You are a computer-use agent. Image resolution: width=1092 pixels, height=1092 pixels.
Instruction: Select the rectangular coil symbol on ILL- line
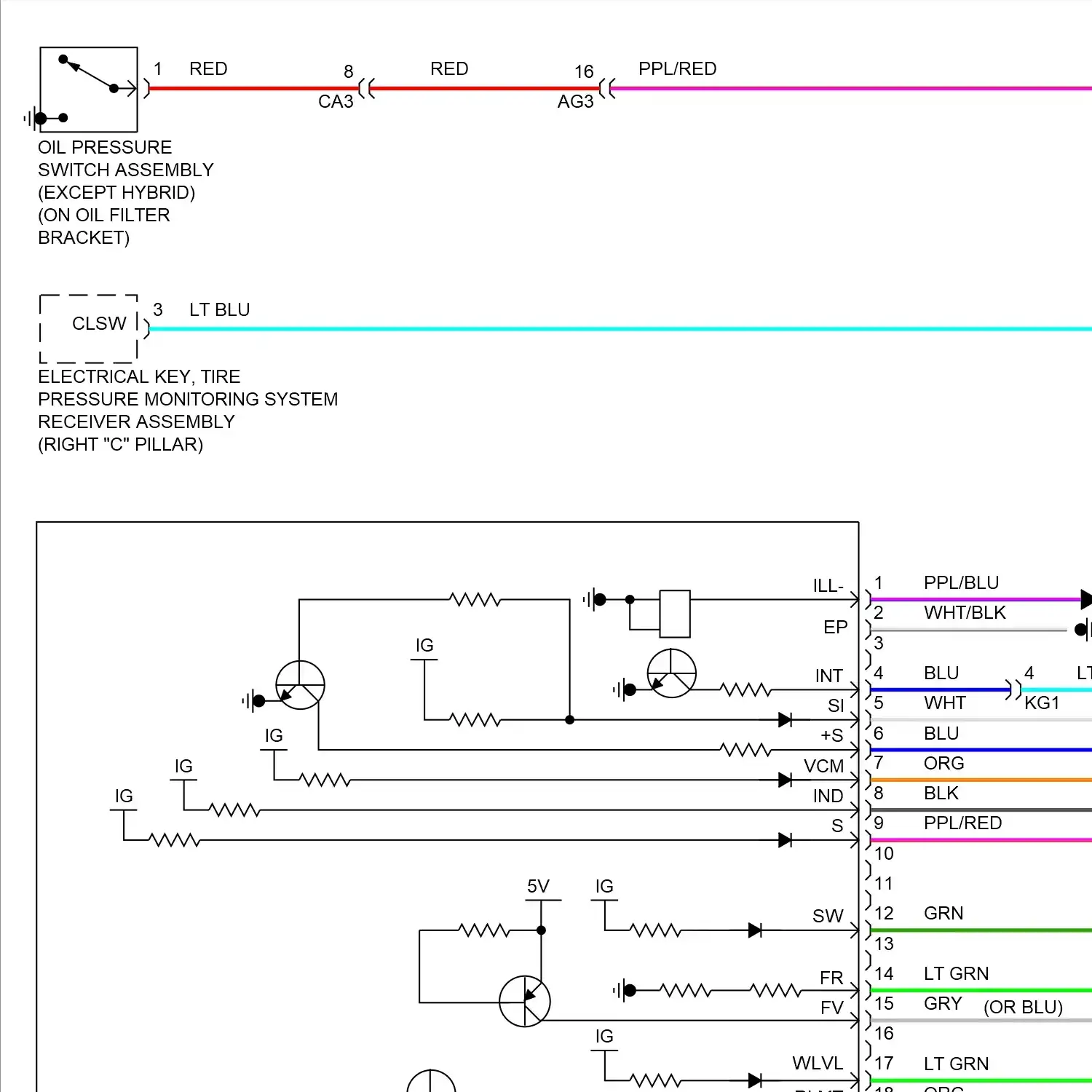(675, 614)
